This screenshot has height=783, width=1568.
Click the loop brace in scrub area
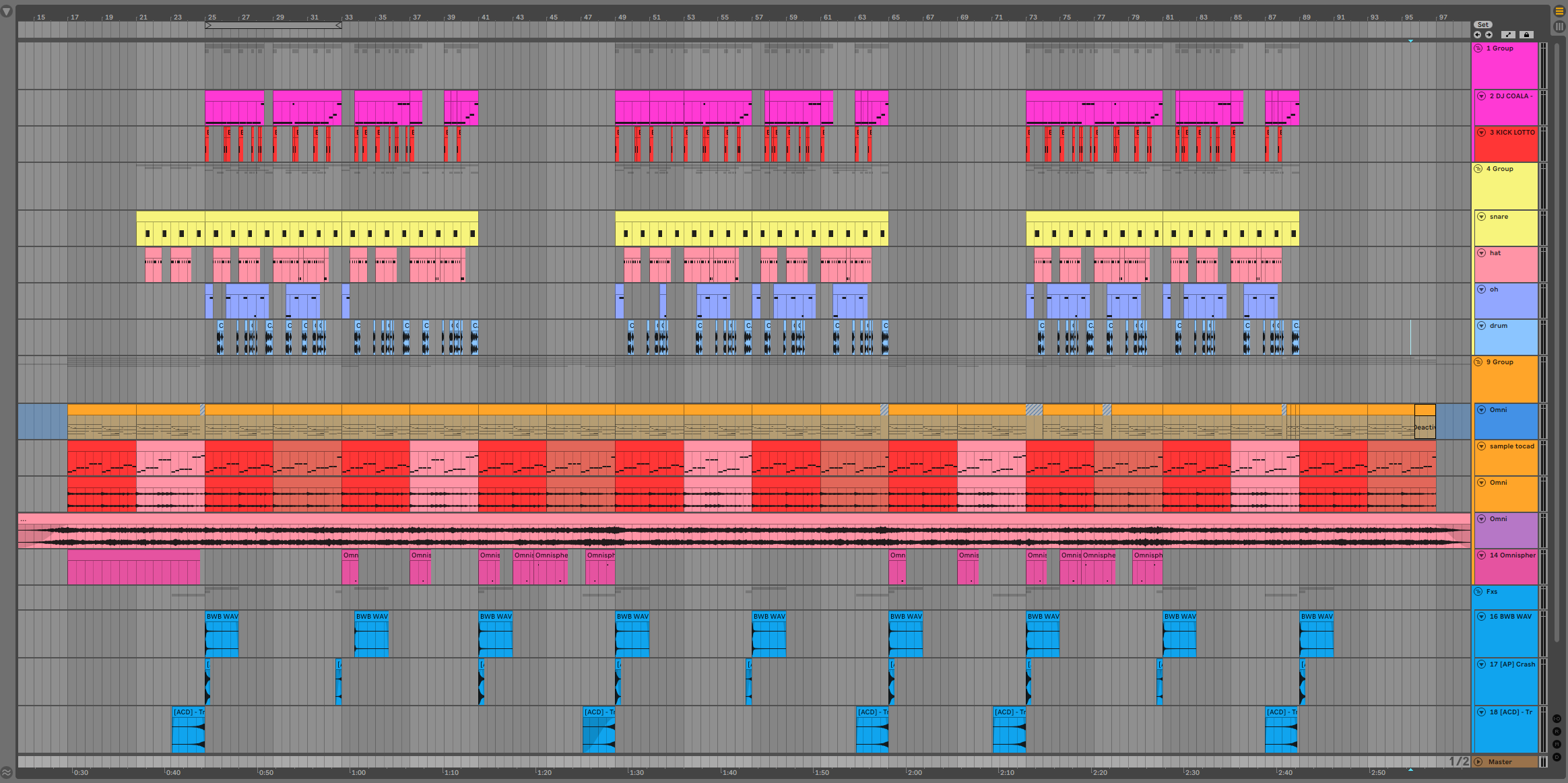tap(273, 26)
